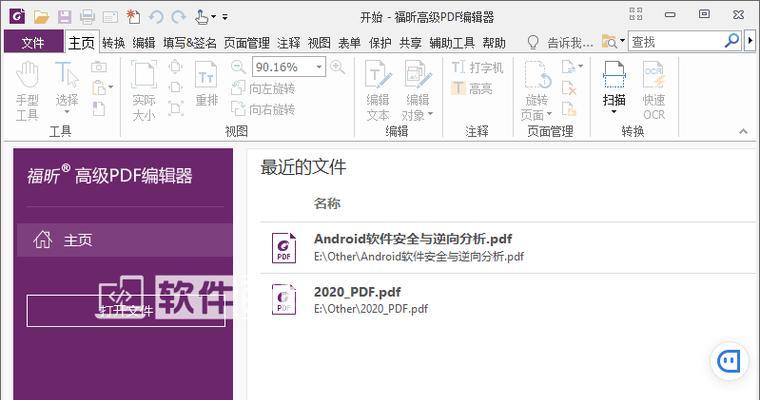The width and height of the screenshot is (760, 400).
Task: Click the 告诉我 lightbulb search
Action: point(561,43)
